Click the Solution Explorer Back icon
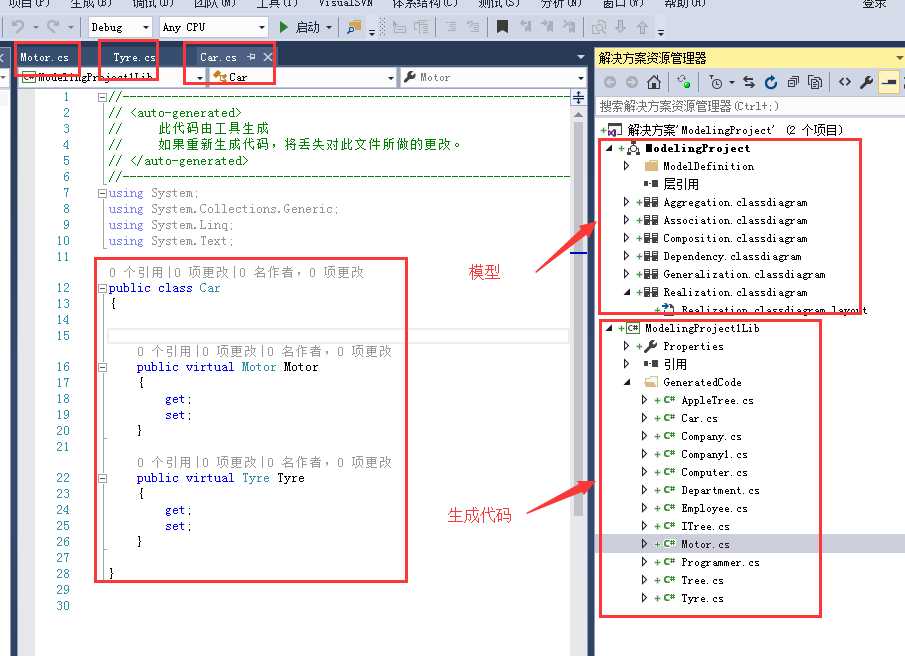This screenshot has height=656, width=905. (x=609, y=83)
